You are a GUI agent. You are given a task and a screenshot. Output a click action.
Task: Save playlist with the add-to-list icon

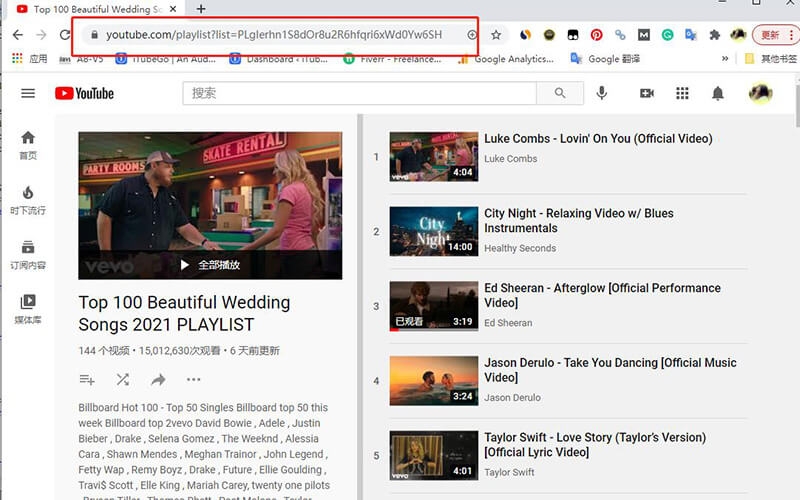87,380
